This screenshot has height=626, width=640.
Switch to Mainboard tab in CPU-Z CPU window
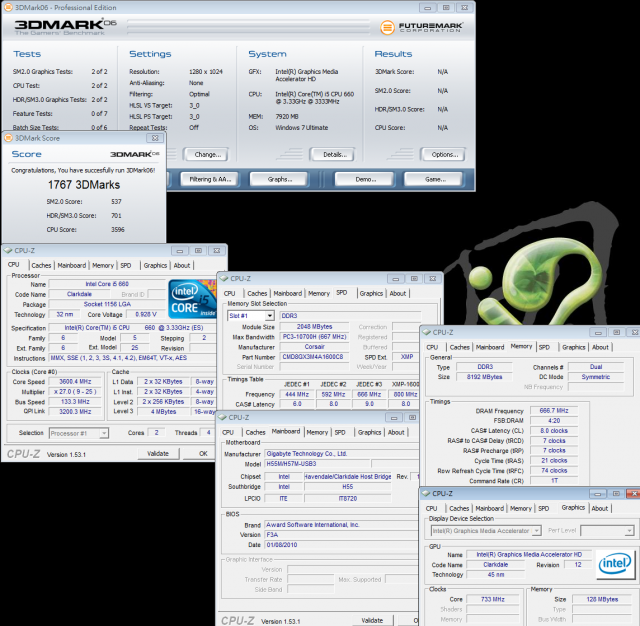tap(72, 265)
